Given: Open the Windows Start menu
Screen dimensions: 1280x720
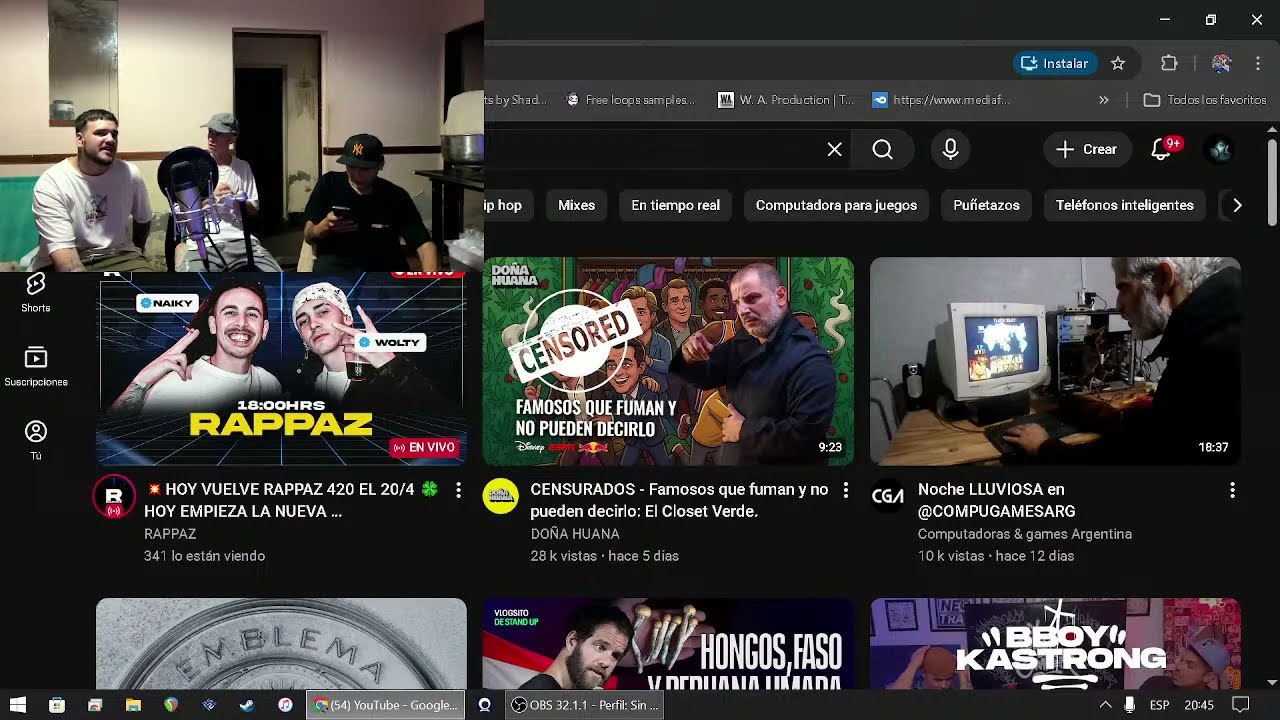Looking at the screenshot, I should (17, 705).
